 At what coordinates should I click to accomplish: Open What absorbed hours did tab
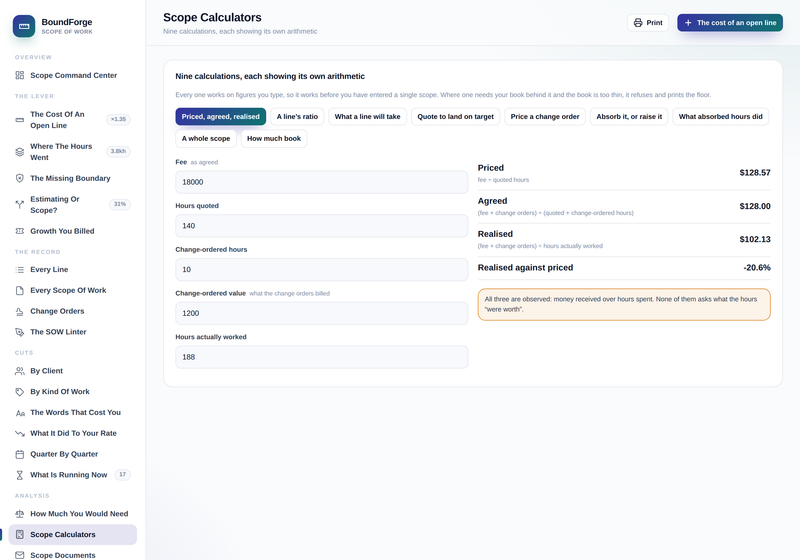[720, 116]
